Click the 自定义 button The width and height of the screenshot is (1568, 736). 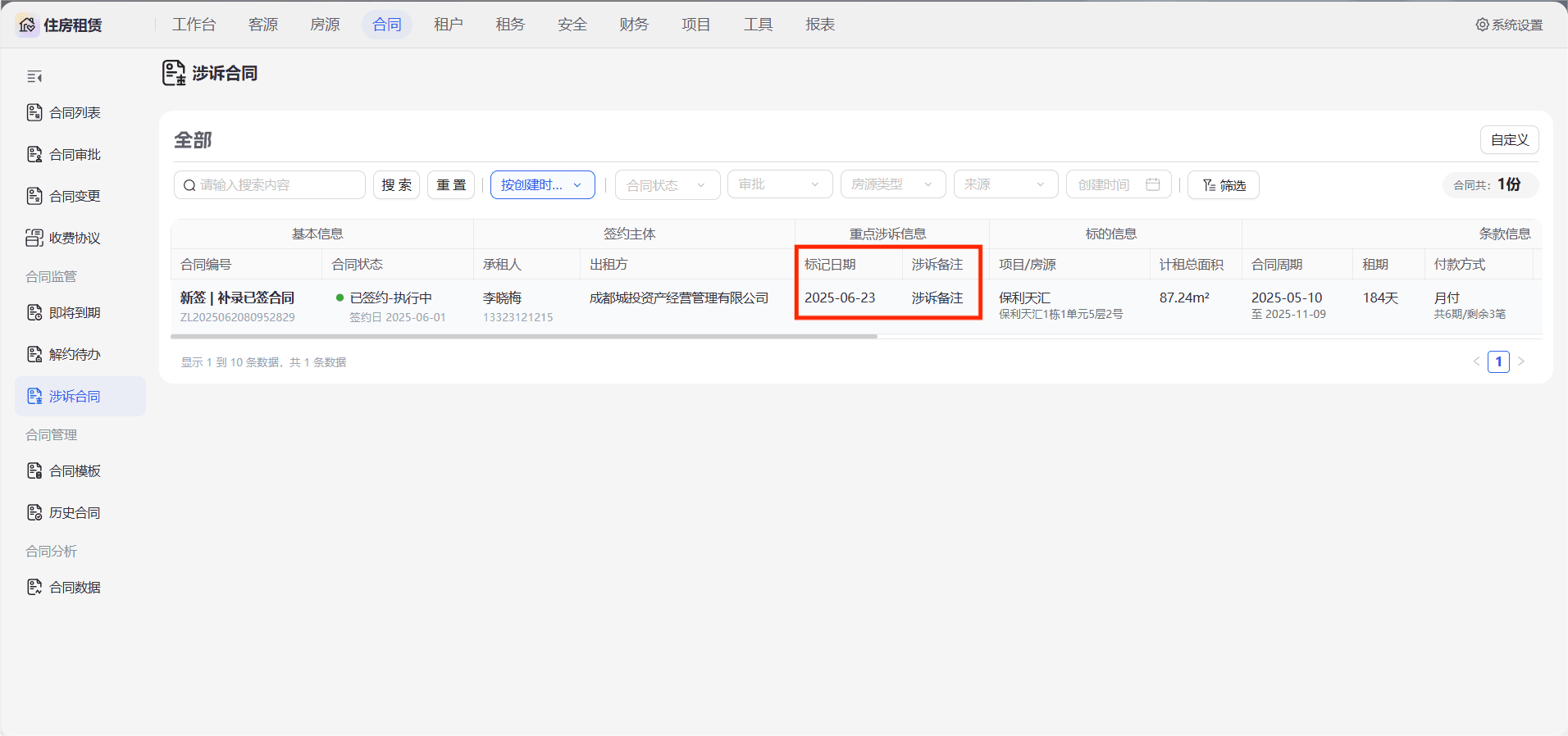[1510, 140]
